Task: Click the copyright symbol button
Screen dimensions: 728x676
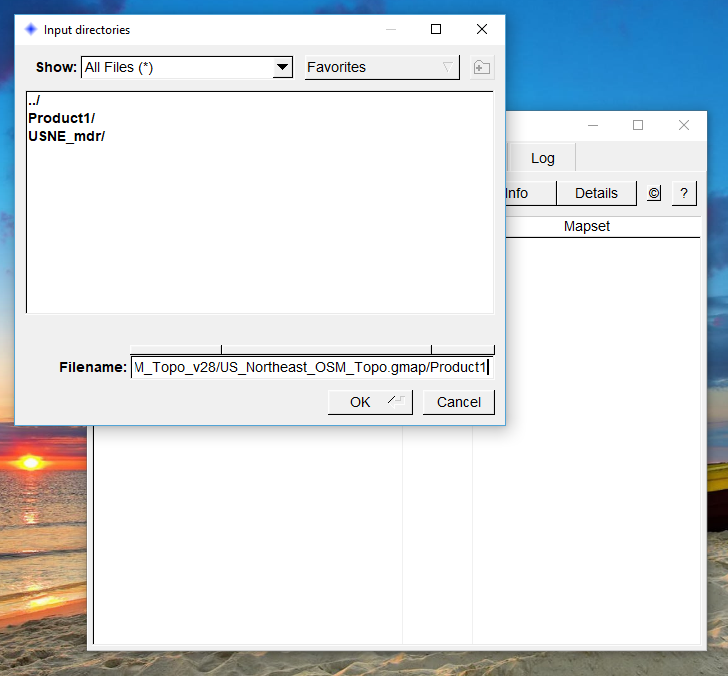Action: pyautogui.click(x=654, y=193)
